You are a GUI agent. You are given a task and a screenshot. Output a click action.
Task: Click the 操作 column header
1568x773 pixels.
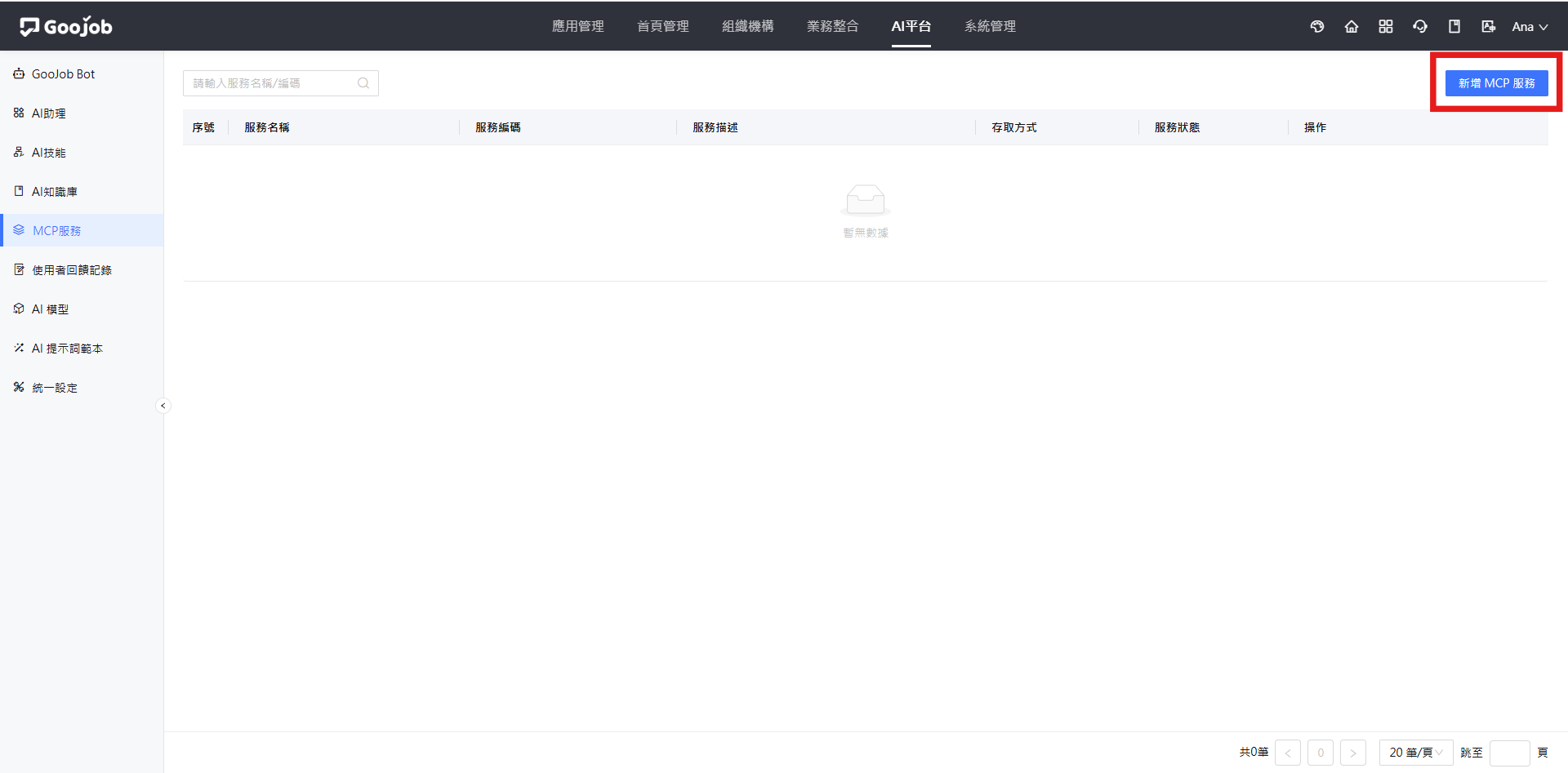click(x=1316, y=127)
